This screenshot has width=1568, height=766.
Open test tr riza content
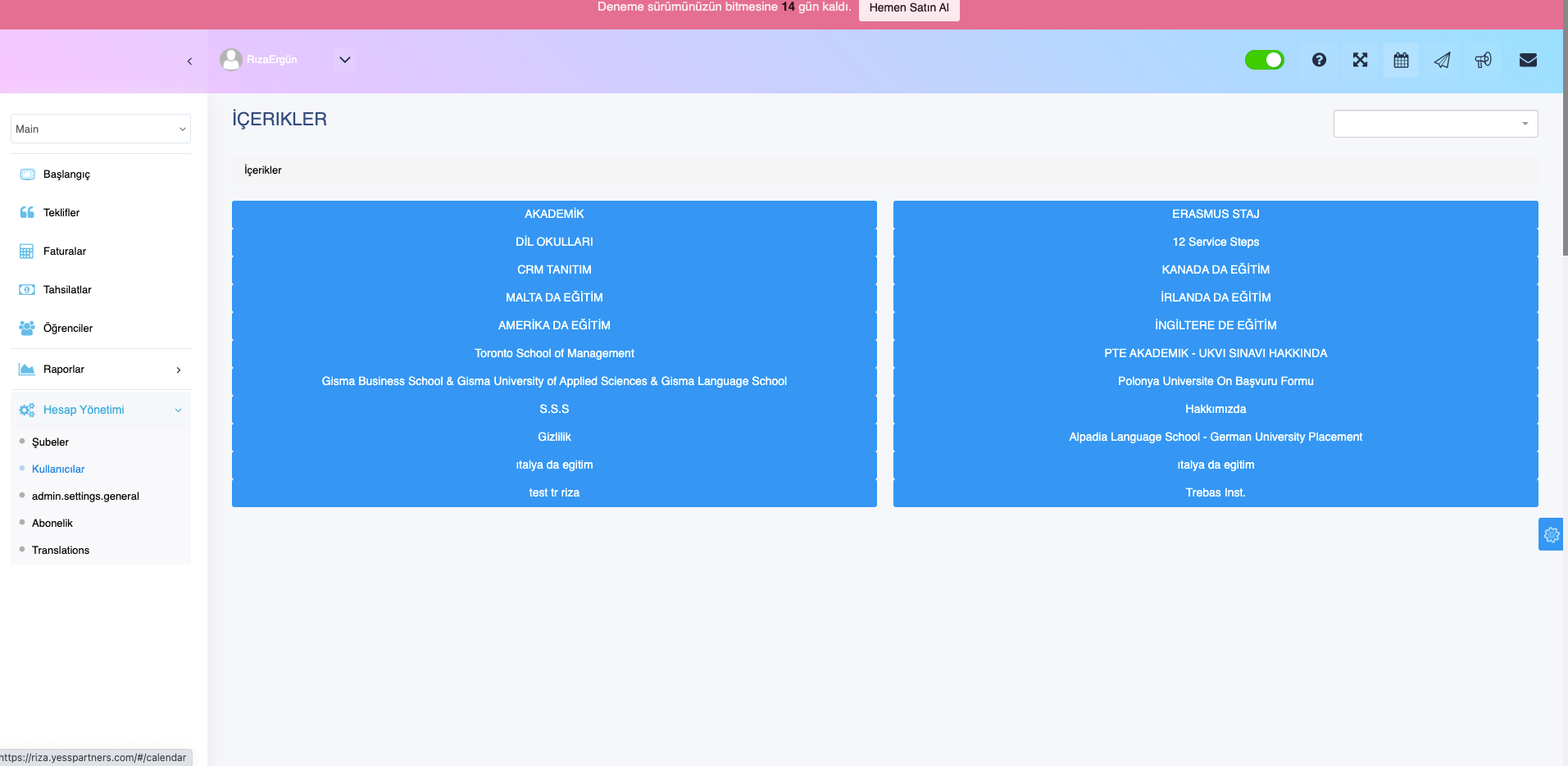[x=554, y=492]
